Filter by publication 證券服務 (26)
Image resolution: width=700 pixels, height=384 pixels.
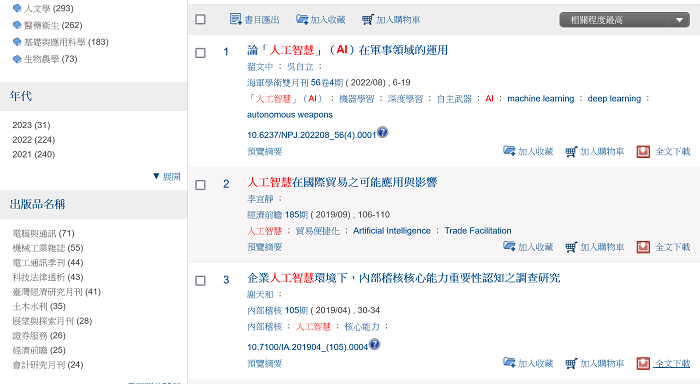(39, 335)
